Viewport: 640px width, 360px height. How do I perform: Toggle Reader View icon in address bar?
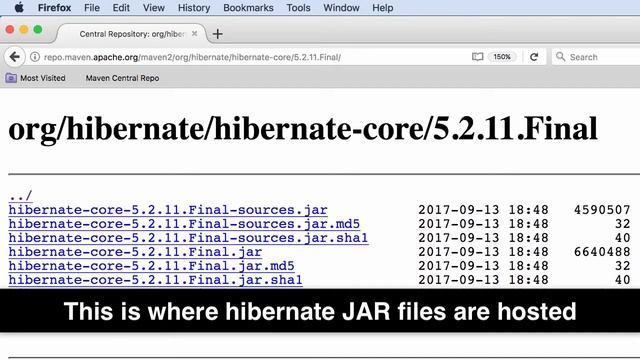(x=477, y=57)
